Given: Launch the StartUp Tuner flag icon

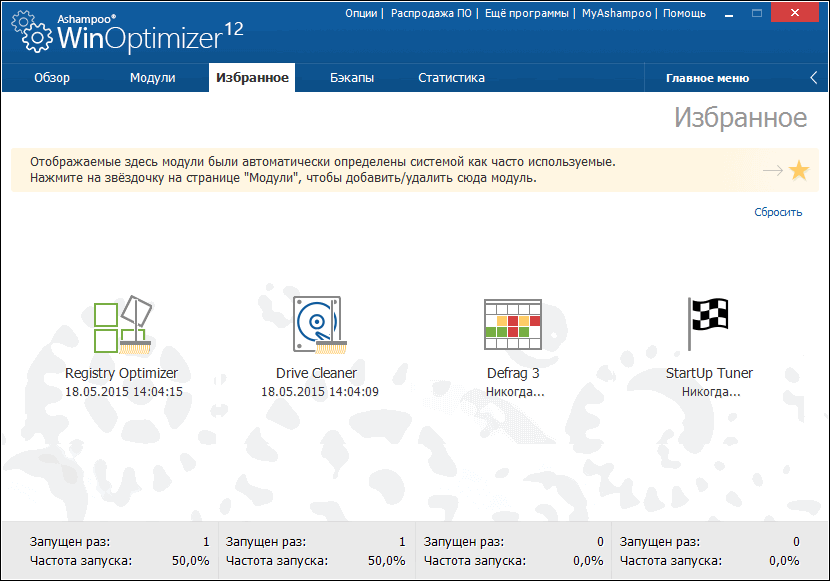Looking at the screenshot, I should pos(708,323).
